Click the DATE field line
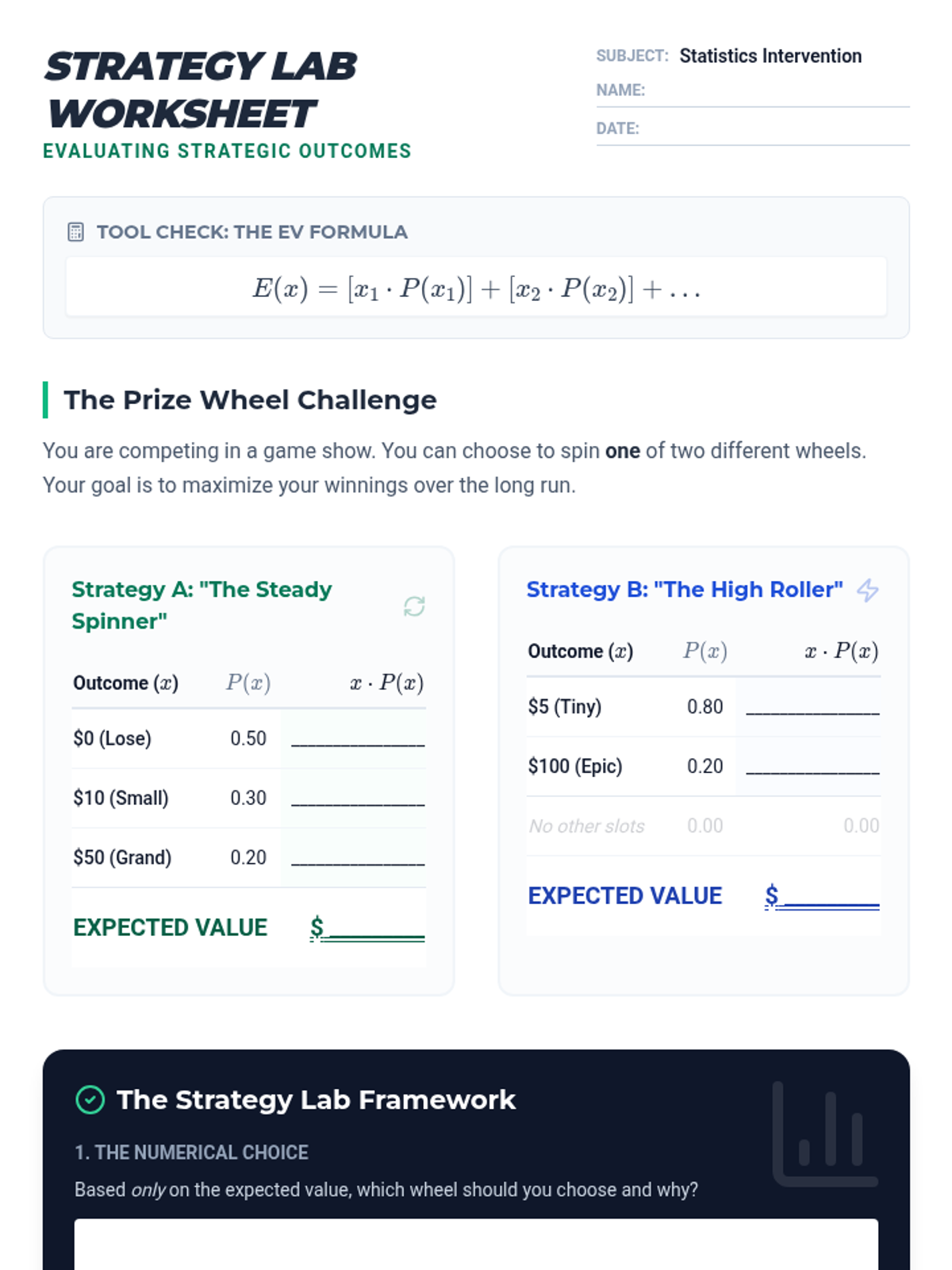952x1270 pixels. [778, 129]
